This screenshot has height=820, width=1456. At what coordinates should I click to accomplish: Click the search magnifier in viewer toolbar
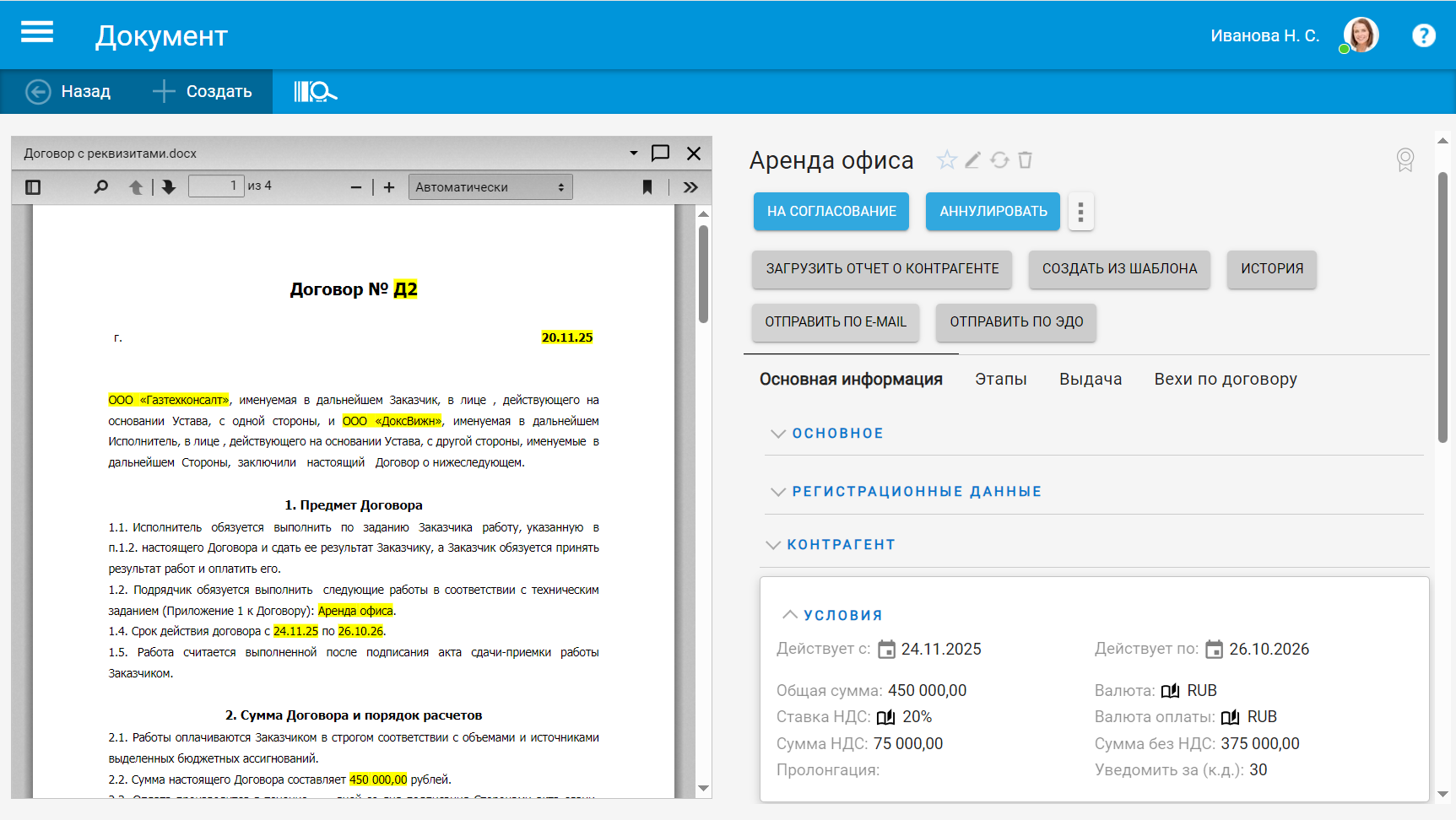point(101,187)
